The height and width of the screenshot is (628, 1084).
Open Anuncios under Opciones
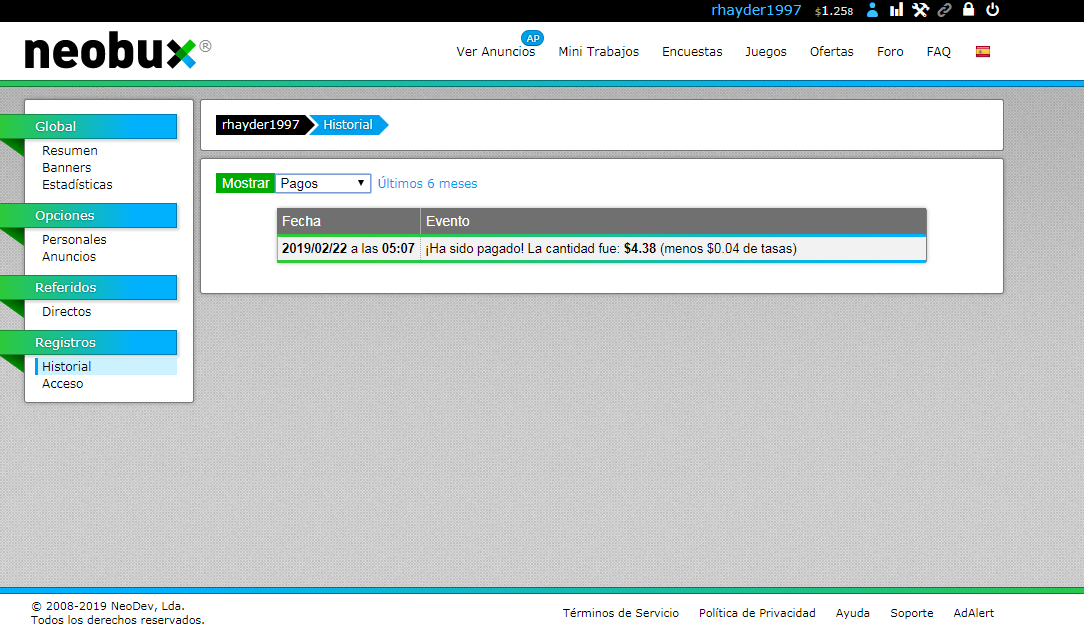[x=68, y=257]
